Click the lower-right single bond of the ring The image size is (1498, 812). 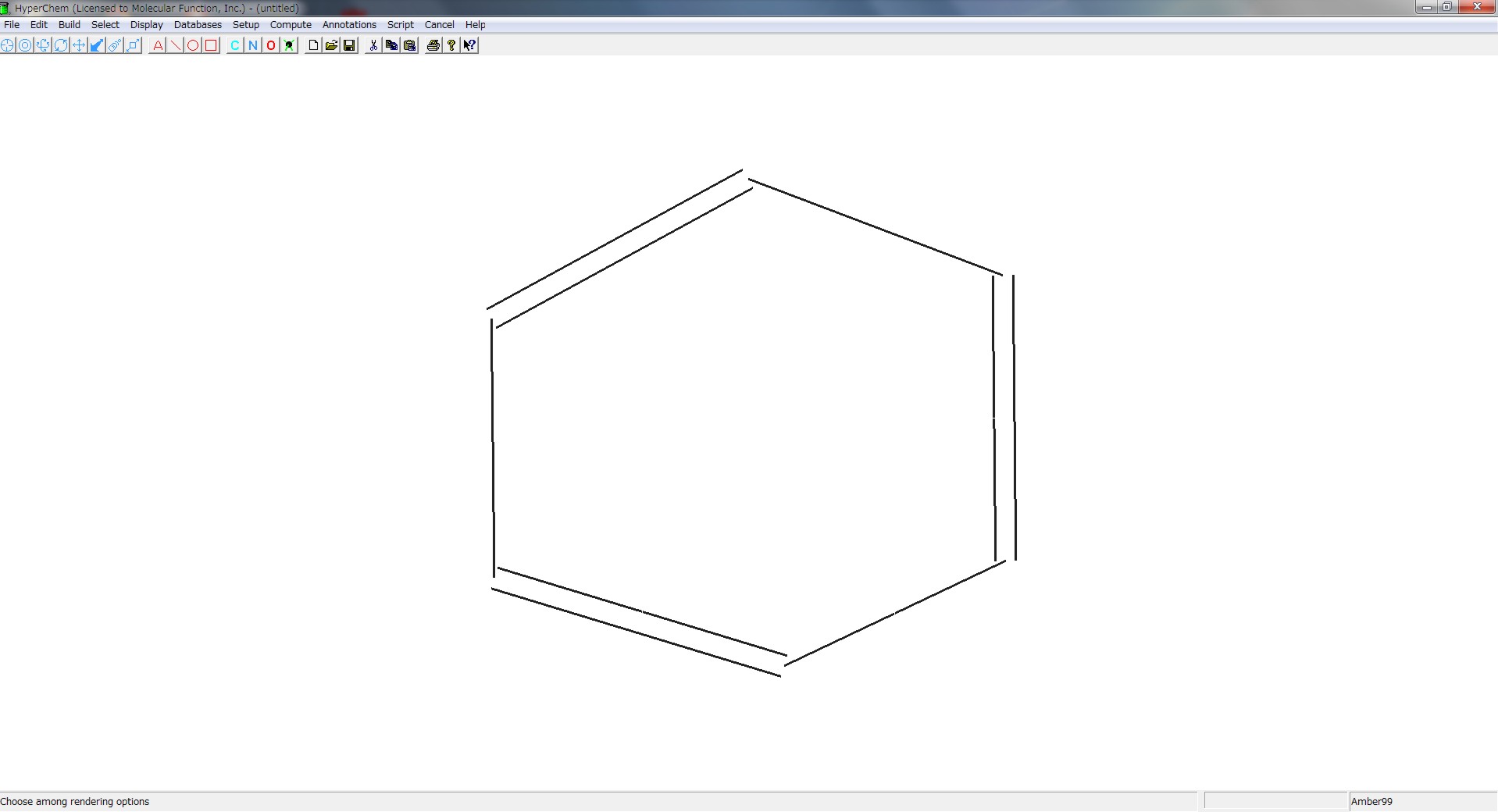click(894, 614)
